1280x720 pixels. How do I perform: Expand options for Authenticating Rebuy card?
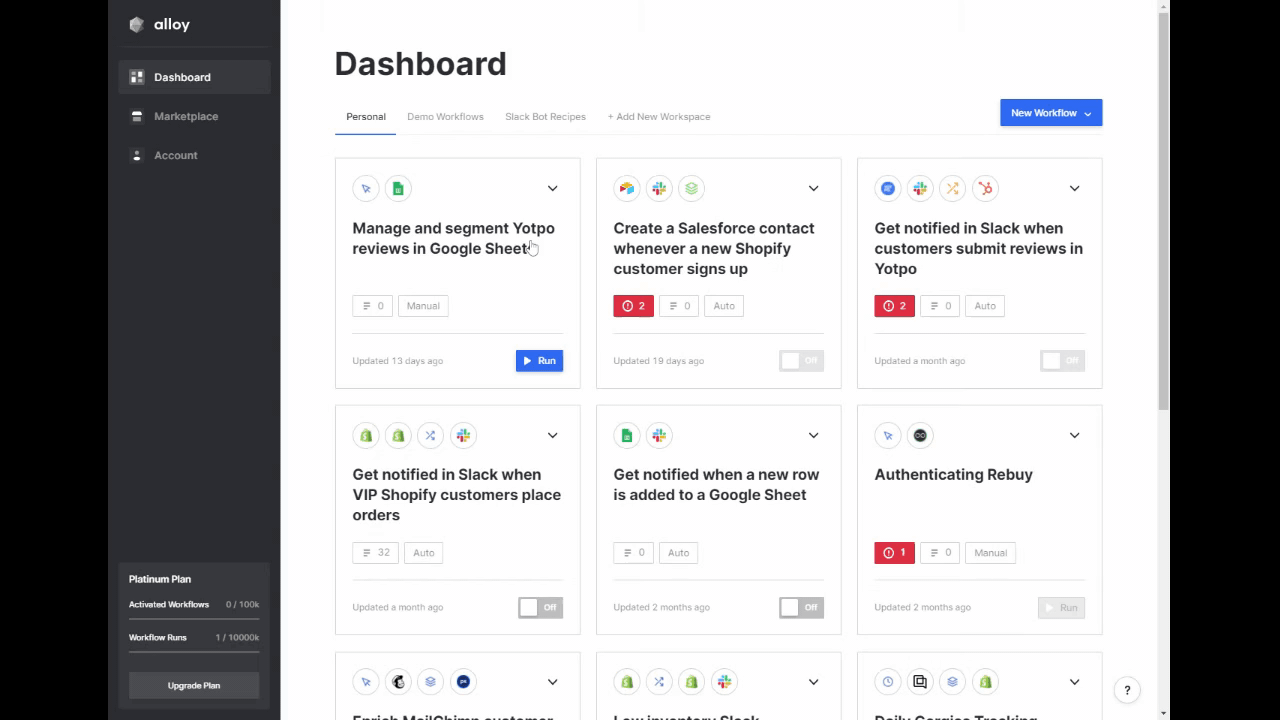[1074, 435]
